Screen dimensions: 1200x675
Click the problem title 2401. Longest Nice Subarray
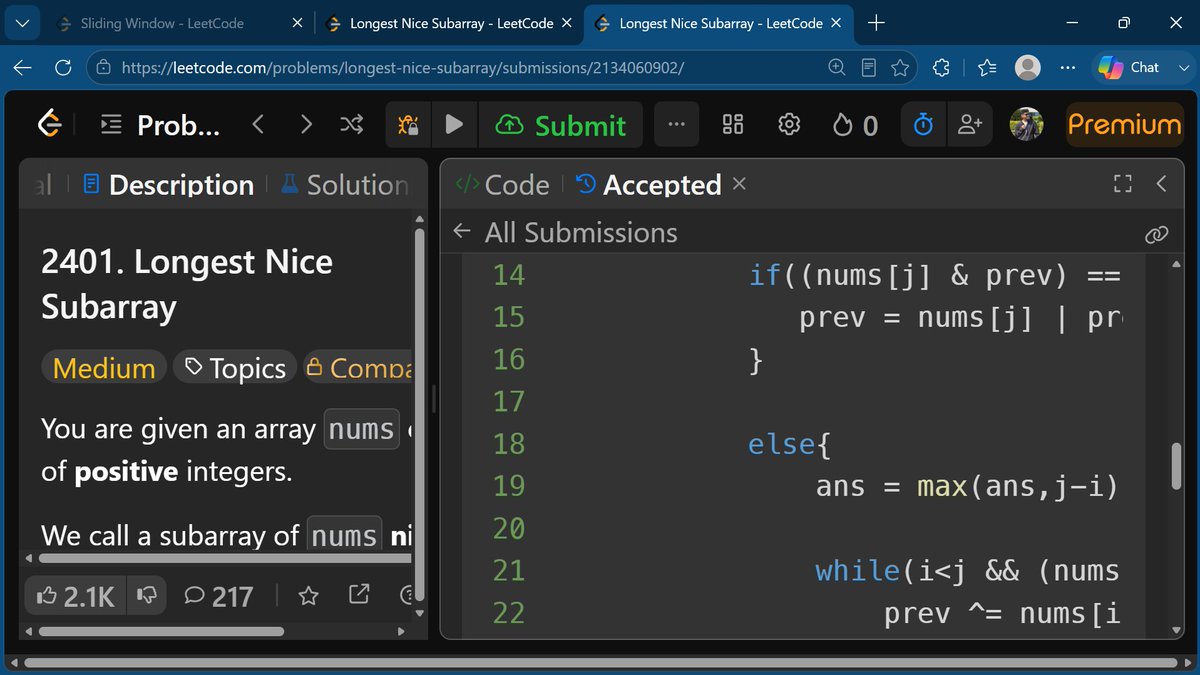(x=187, y=283)
